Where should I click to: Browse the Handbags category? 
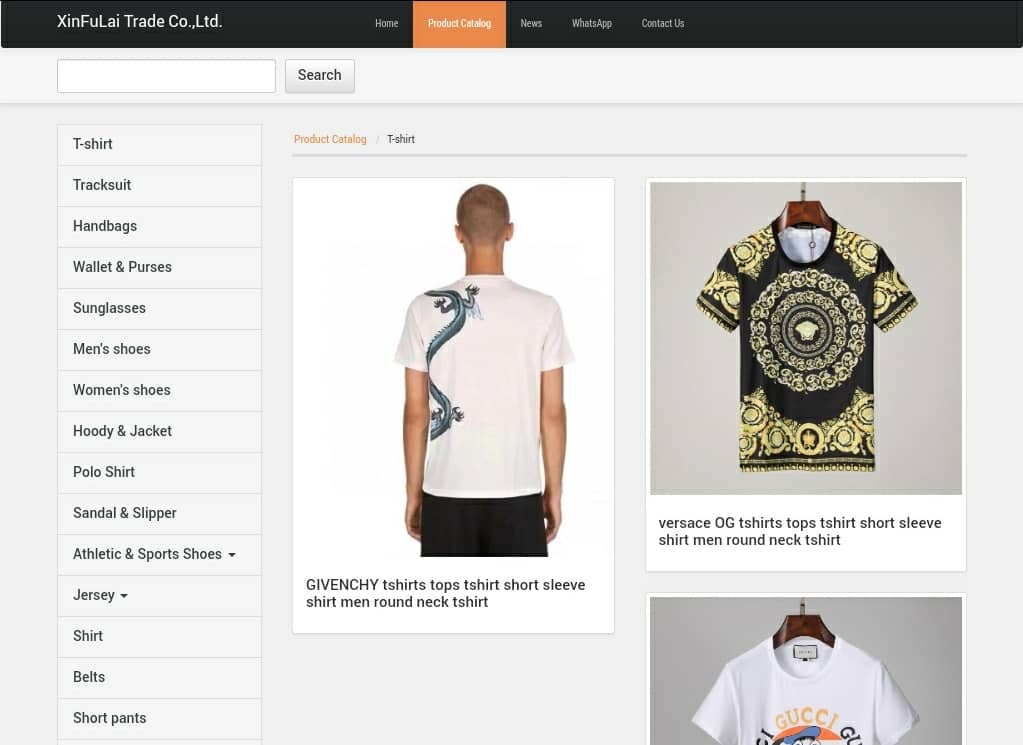click(x=159, y=226)
